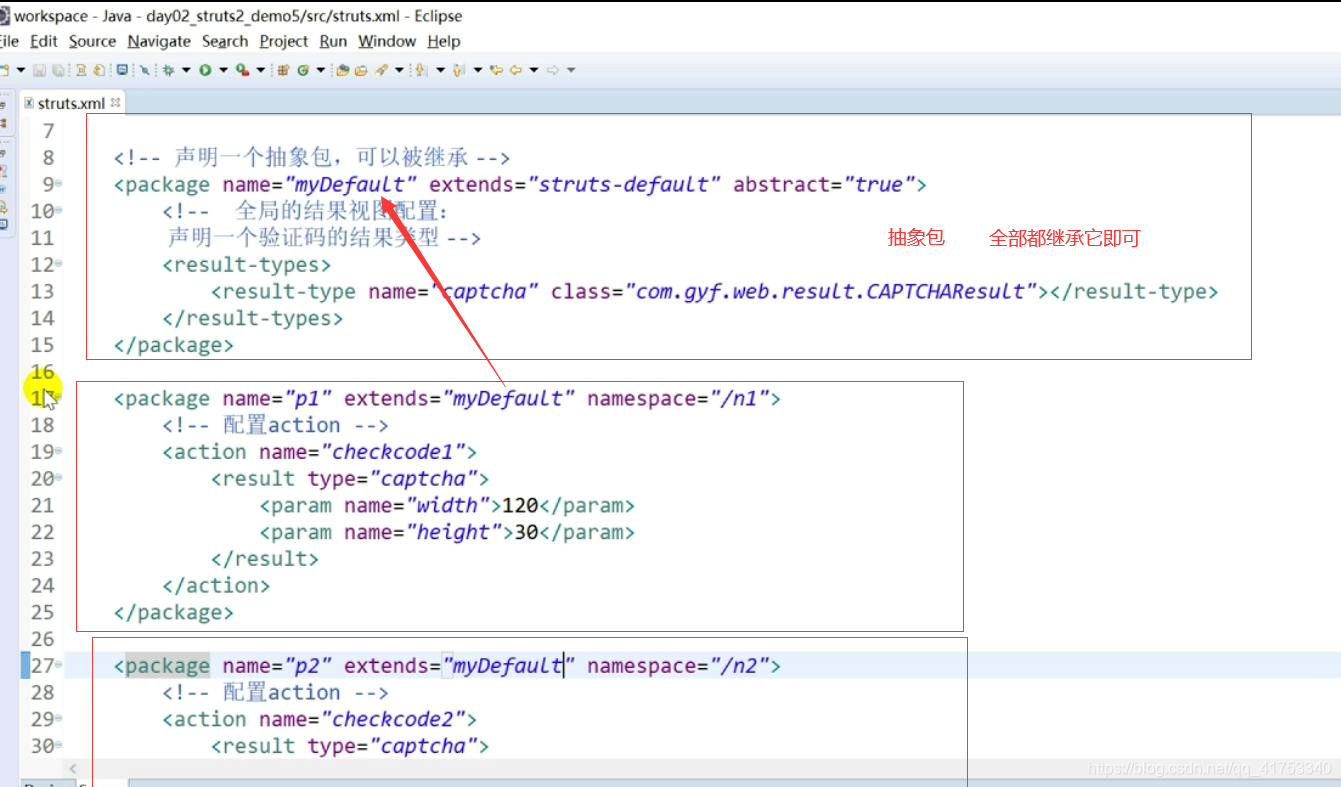1341x787 pixels.
Task: Click the Save All toolbar icon
Action: [58, 70]
